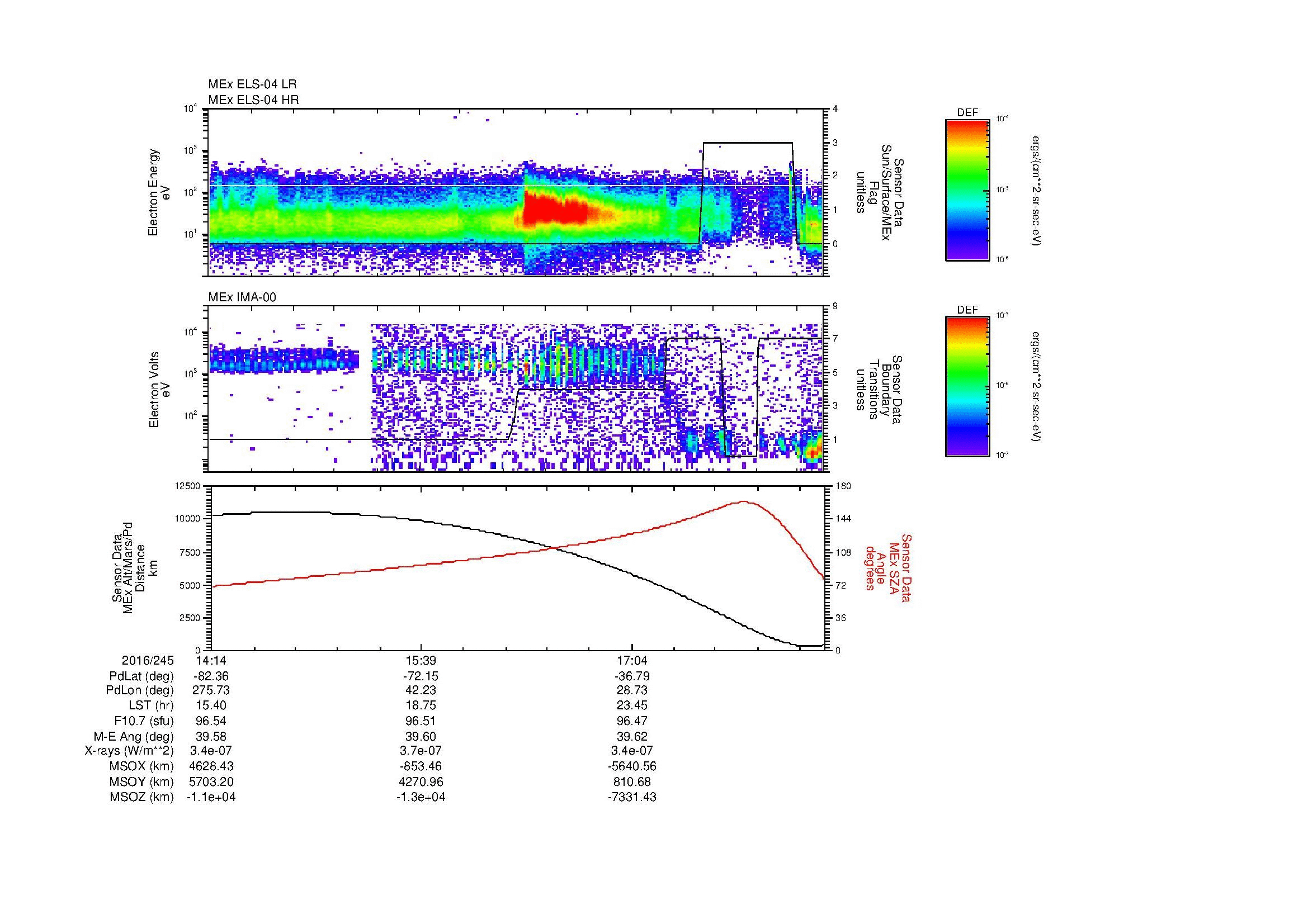This screenshot has height=924, width=1308.
Task: Click the 180 tick on the SZA axis
Action: (x=843, y=486)
